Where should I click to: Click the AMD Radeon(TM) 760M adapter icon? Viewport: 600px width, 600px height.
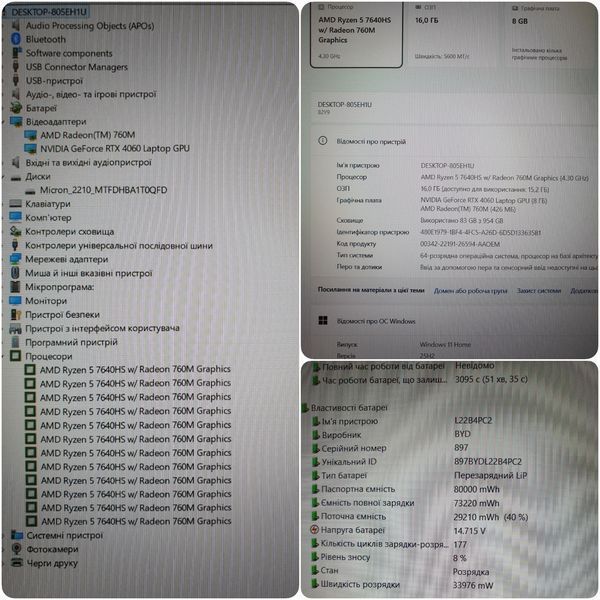coord(30,135)
